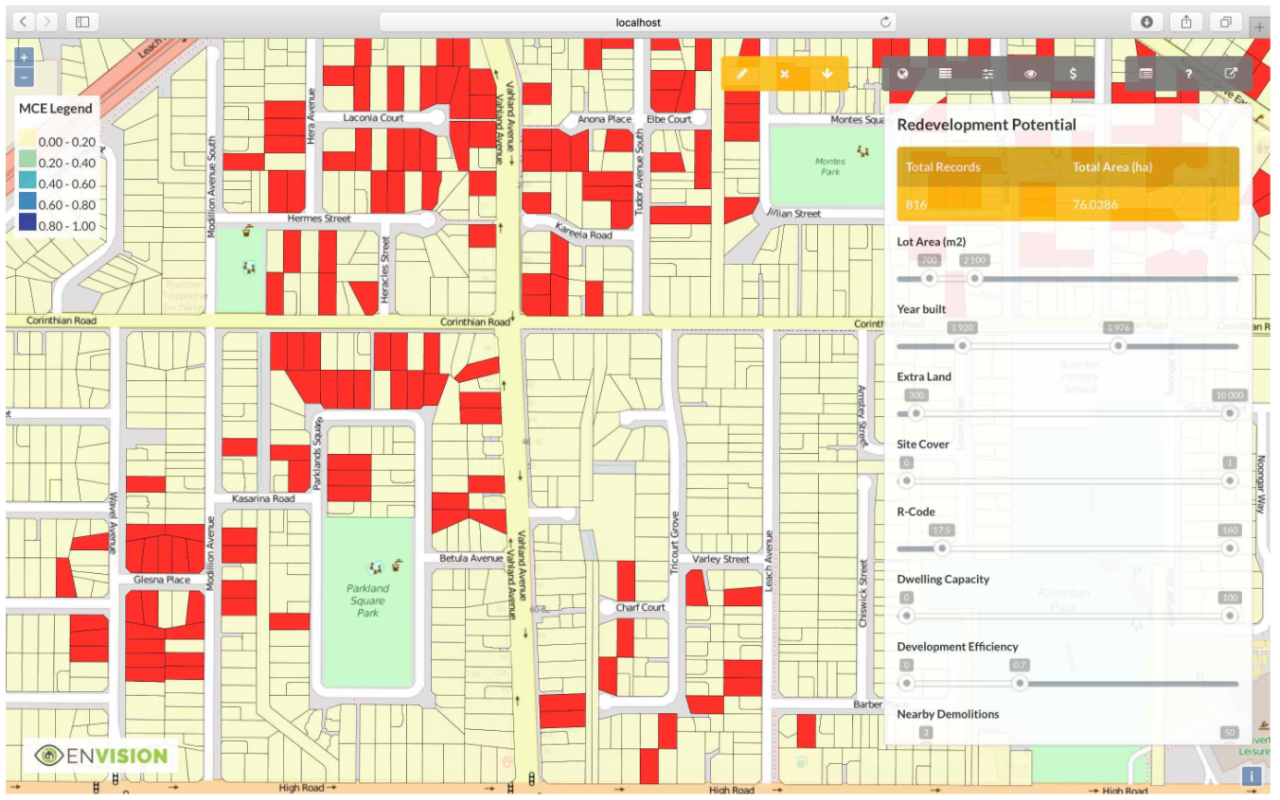Select the pencil edit tool
Viewport: 1280px width, 800px height.
click(743, 74)
